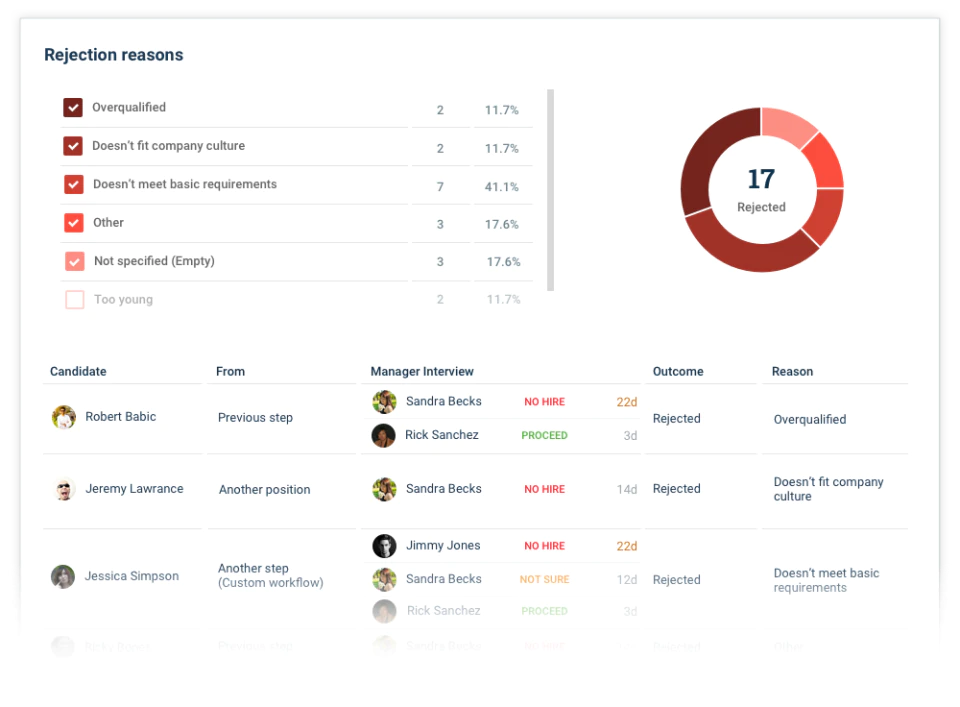Viewport: 960px width, 707px height.
Task: Click Robert Babic's avatar
Action: click(x=64, y=417)
